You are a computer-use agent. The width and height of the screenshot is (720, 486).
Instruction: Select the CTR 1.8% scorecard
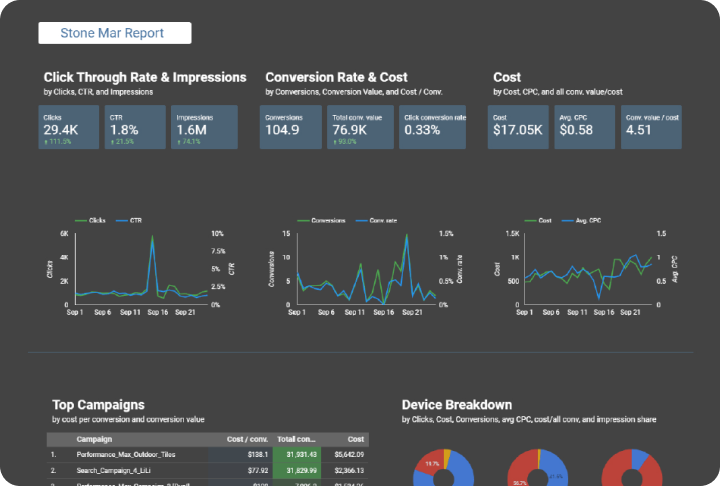(135, 127)
